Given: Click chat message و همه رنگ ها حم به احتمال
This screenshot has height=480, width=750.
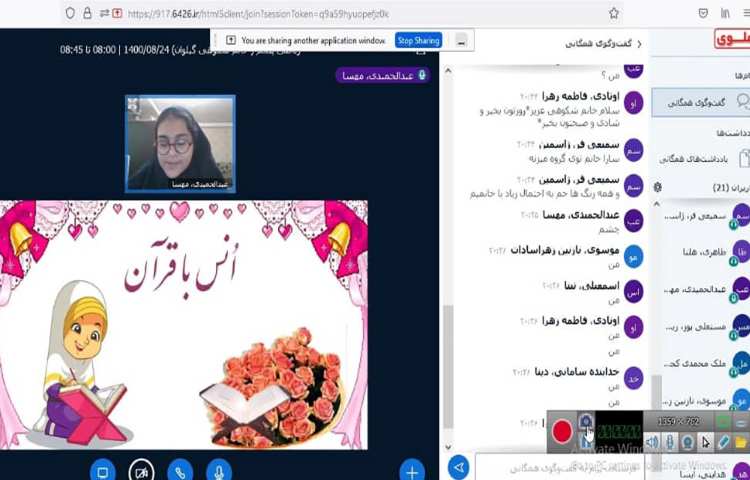Looking at the screenshot, I should click(x=545, y=194).
